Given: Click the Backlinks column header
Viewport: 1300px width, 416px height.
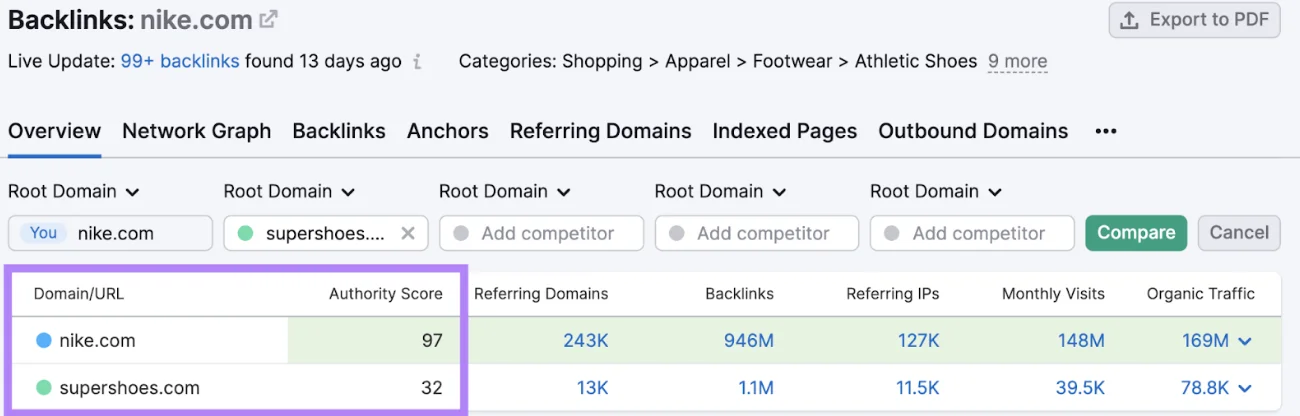Looking at the screenshot, I should (740, 294).
